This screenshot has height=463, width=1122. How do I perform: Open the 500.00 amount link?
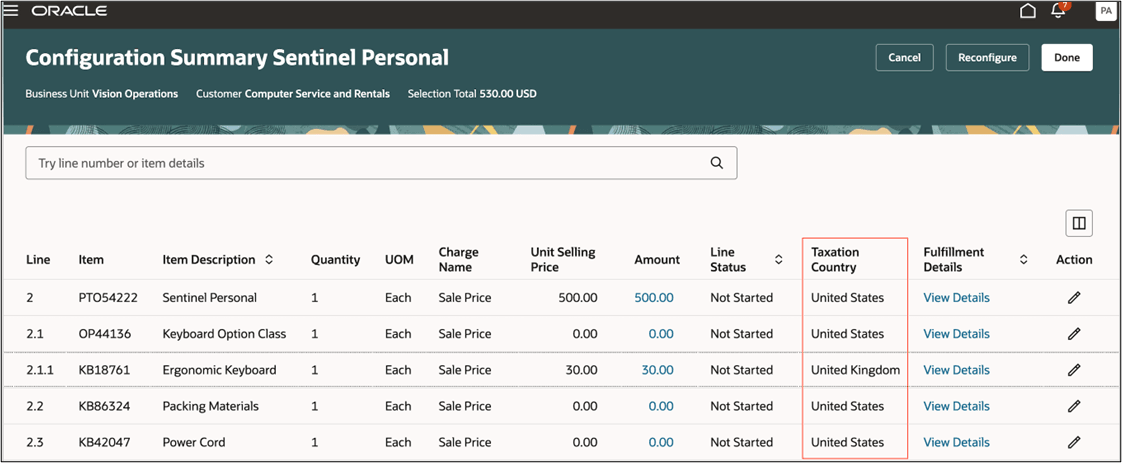(653, 298)
